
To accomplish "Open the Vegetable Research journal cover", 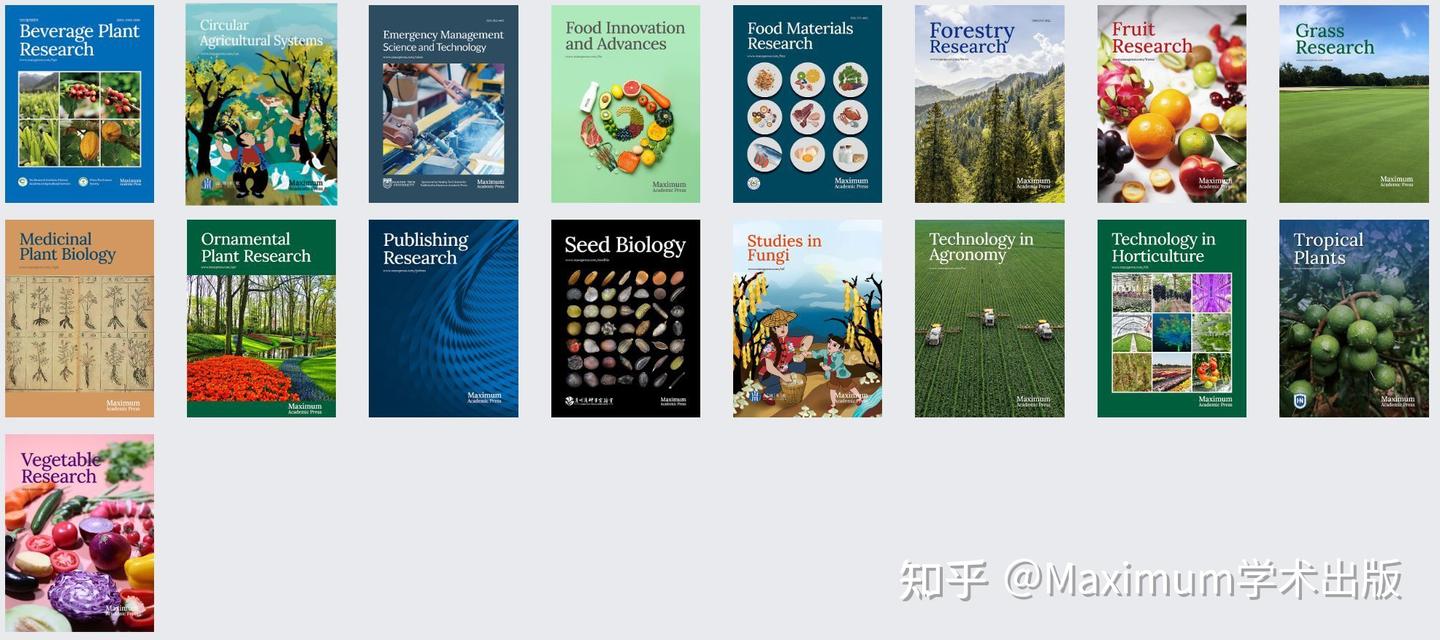I will pyautogui.click(x=80, y=533).
